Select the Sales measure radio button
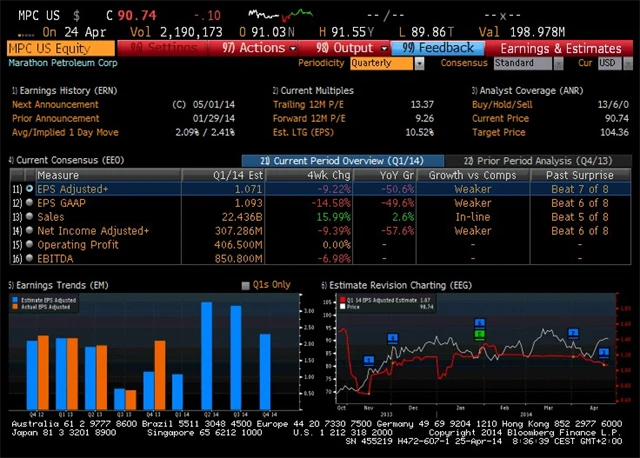 point(30,214)
